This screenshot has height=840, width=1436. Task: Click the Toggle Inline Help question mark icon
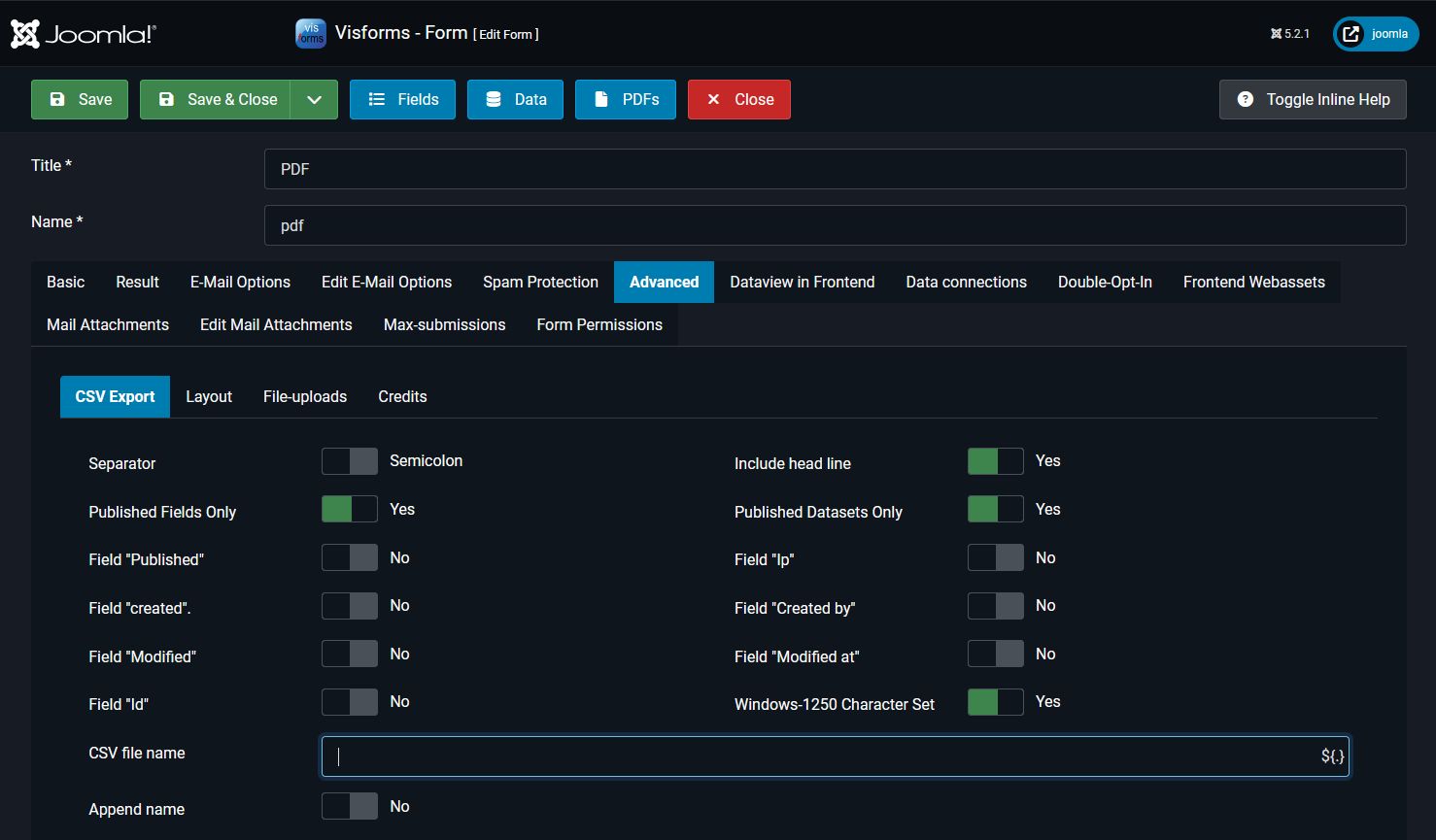tap(1247, 98)
